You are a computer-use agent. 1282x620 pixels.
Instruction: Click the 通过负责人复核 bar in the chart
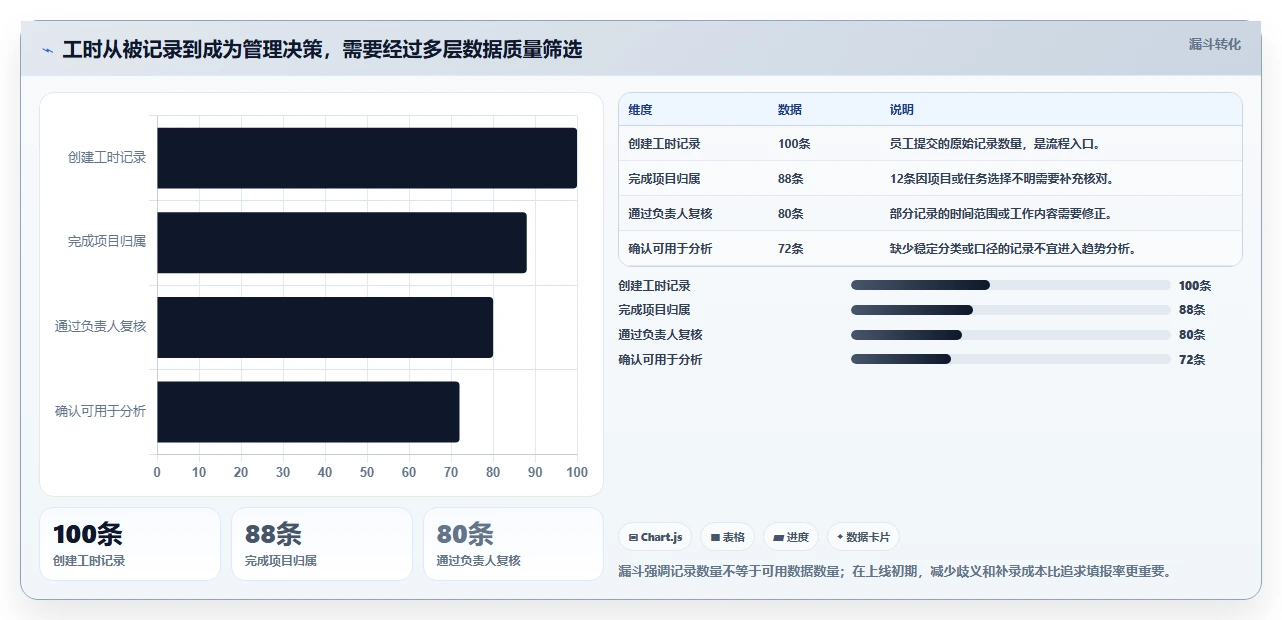point(325,327)
